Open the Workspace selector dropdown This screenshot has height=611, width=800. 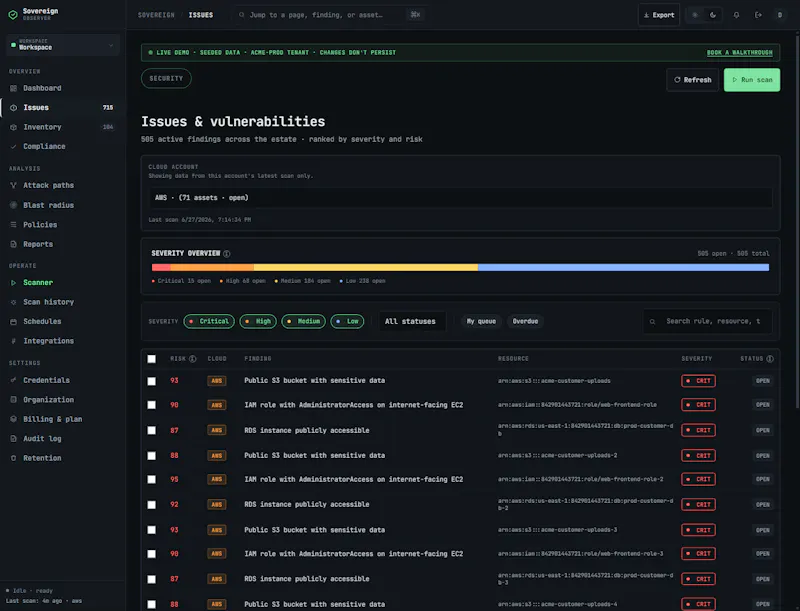[63, 45]
